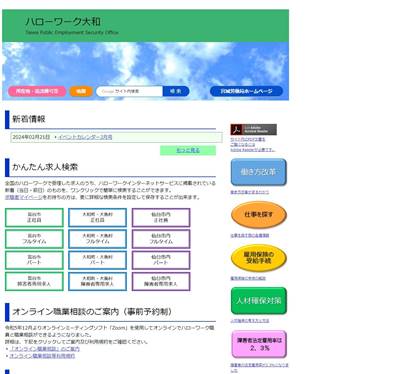Open the text link under 働き方改革
Screen dimensions: 400x374
[250, 192]
